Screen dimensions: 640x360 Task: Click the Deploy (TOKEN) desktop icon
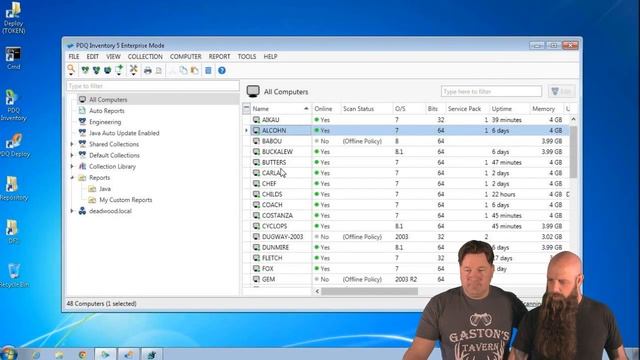tap(13, 18)
